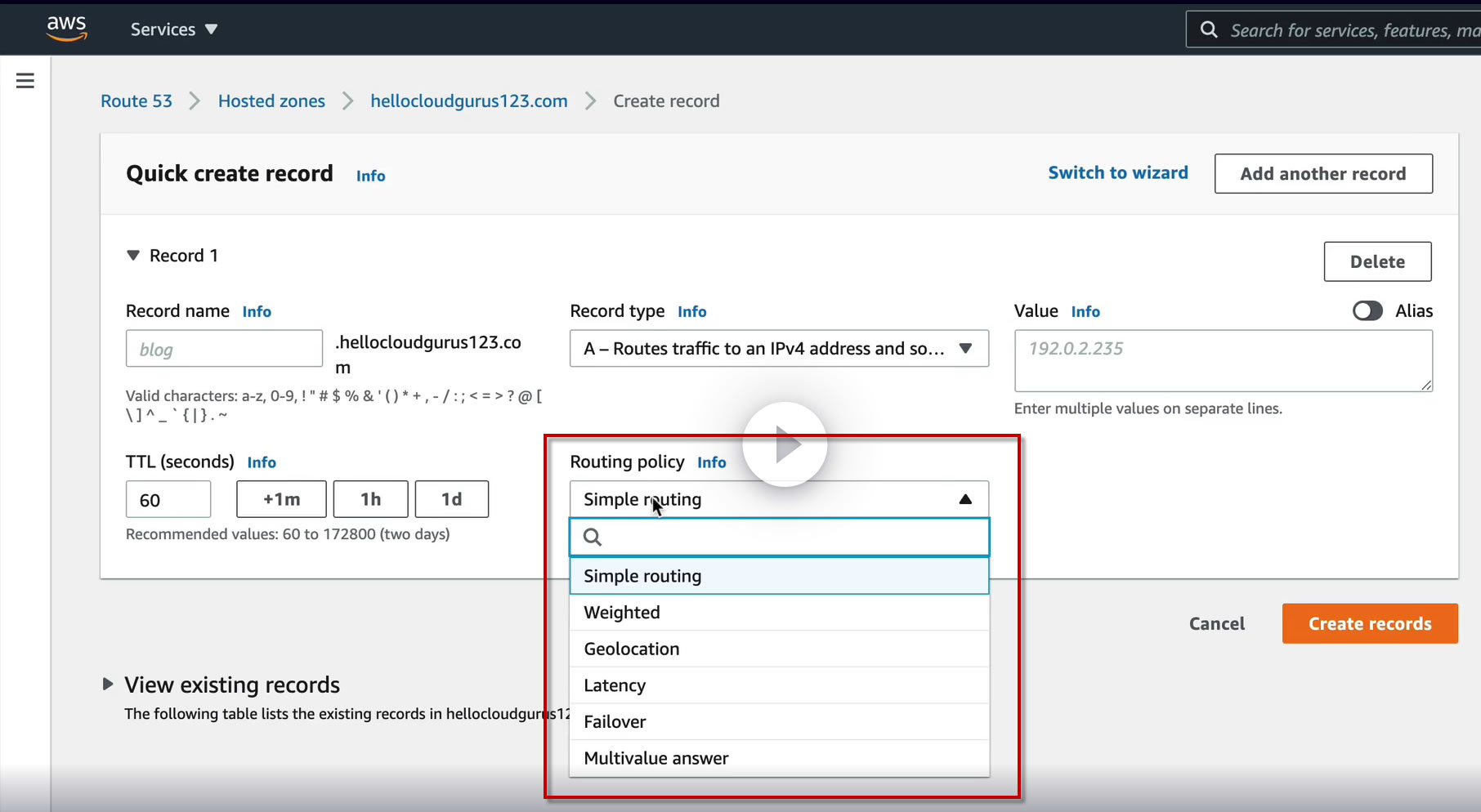Set TTL to 1d
The width and height of the screenshot is (1481, 812).
pyautogui.click(x=451, y=499)
